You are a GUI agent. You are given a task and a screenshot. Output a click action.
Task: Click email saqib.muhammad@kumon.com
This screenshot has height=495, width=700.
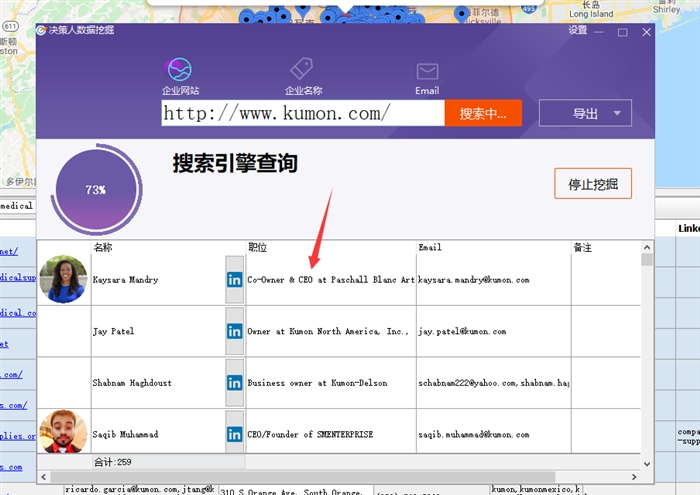[x=474, y=435]
